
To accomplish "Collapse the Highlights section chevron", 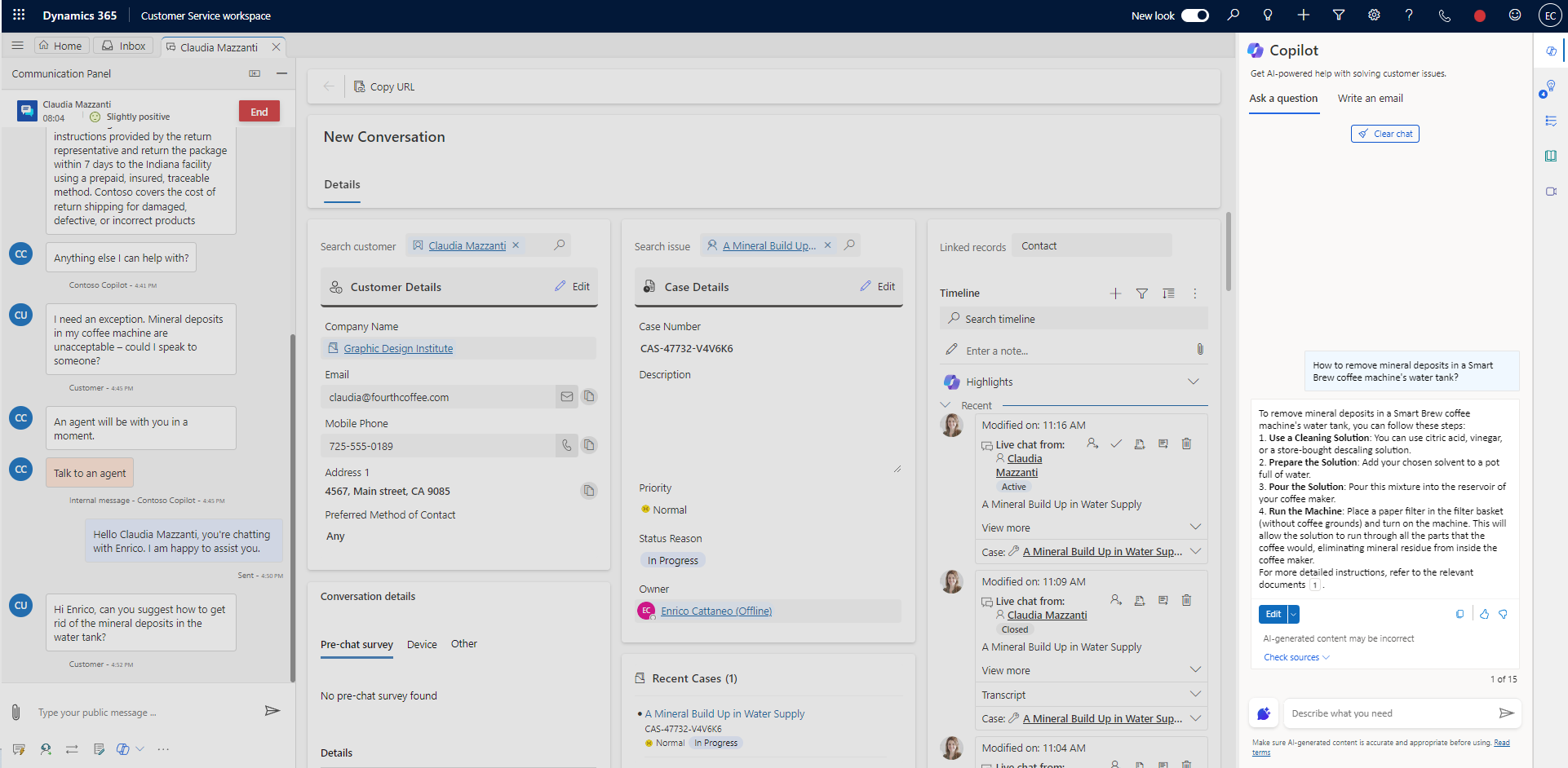I will (1194, 381).
